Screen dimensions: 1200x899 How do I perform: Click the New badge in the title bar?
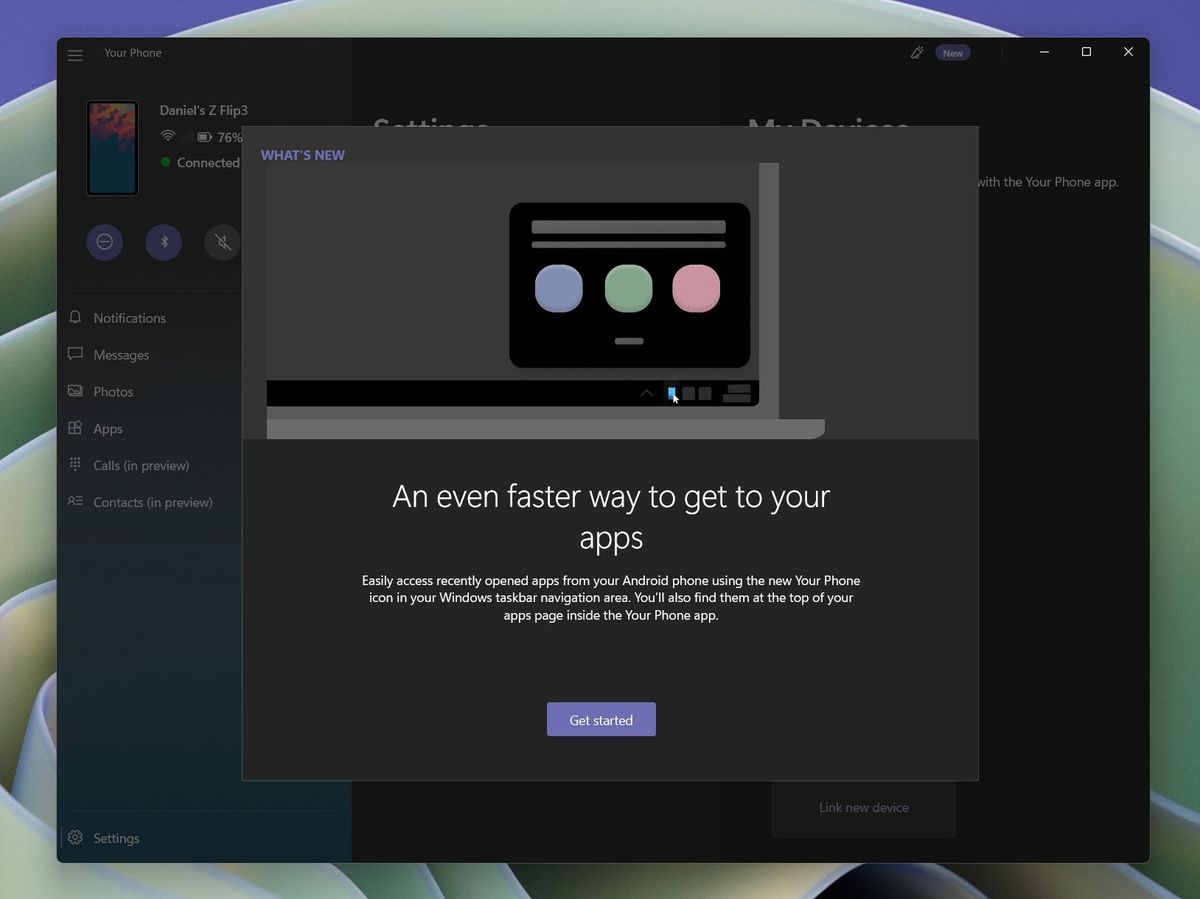pos(951,52)
